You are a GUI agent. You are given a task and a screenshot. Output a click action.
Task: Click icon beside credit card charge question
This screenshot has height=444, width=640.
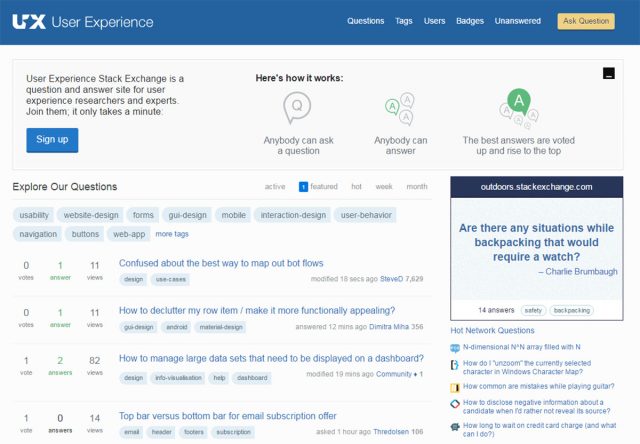(x=455, y=427)
